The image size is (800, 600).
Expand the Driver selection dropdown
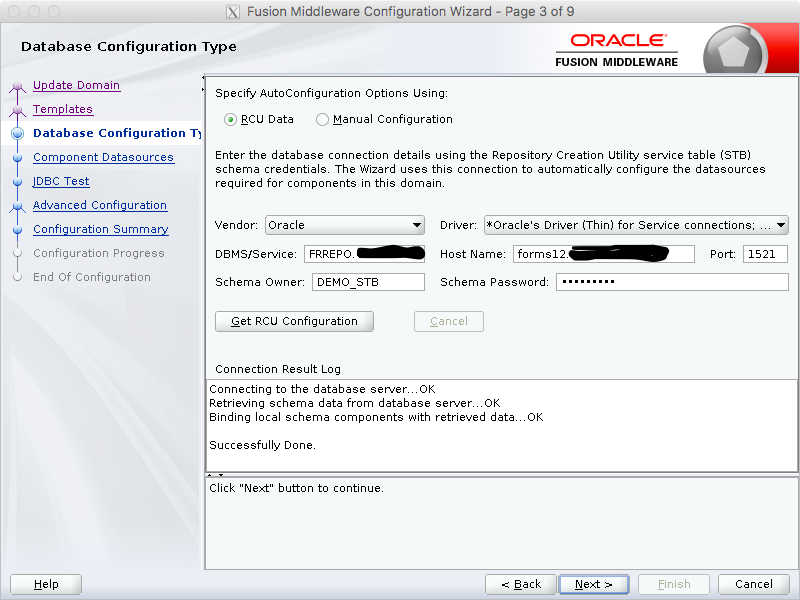click(781, 225)
